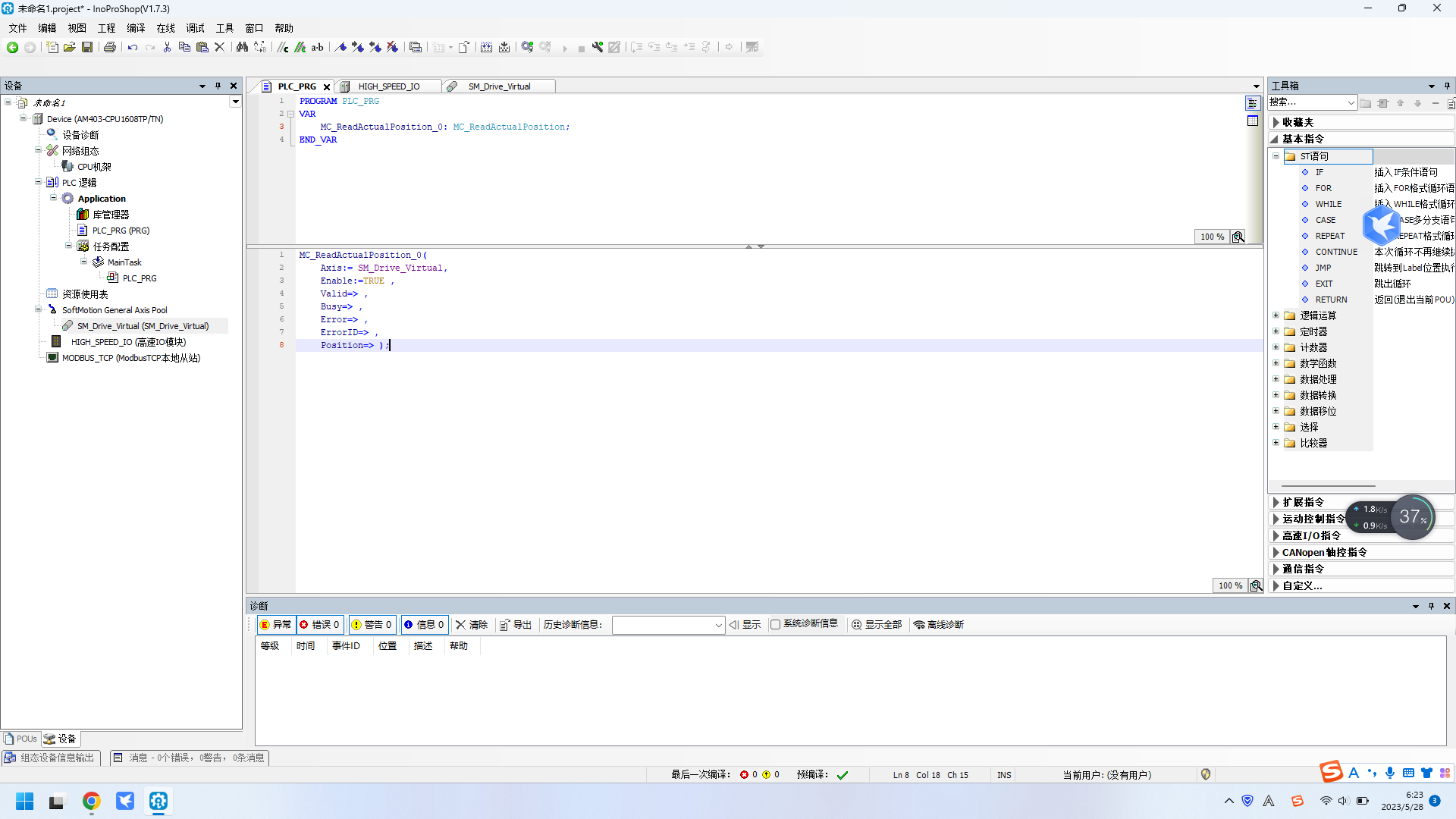Click the login to device icon
The width and height of the screenshot is (1456, 819).
pyautogui.click(x=527, y=47)
